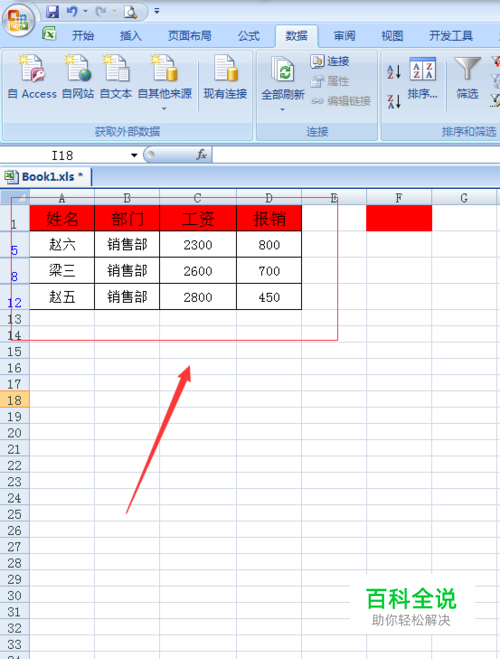Click the 属性 properties button
The image size is (500, 659).
pos(330,81)
